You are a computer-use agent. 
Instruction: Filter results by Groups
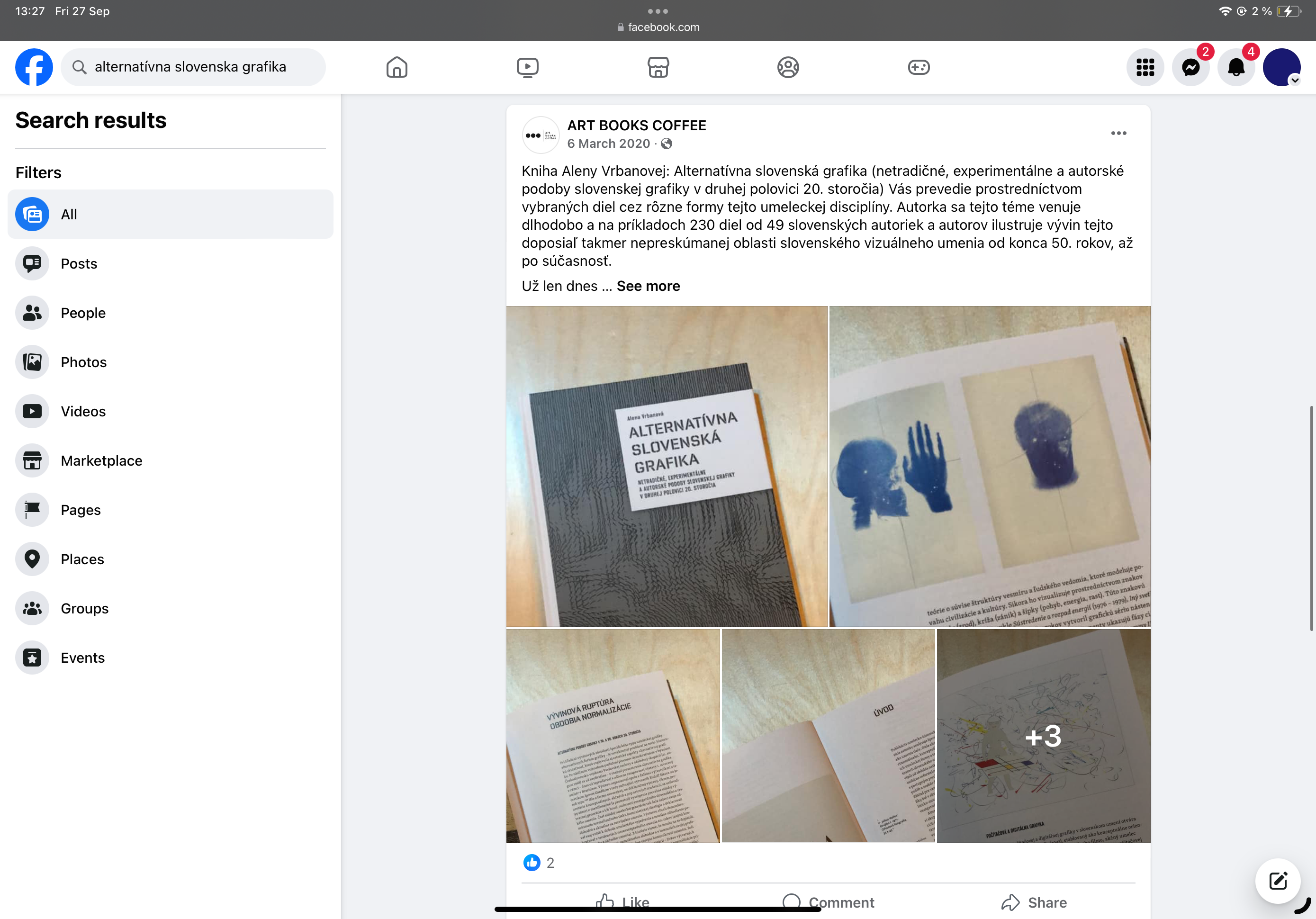point(84,608)
